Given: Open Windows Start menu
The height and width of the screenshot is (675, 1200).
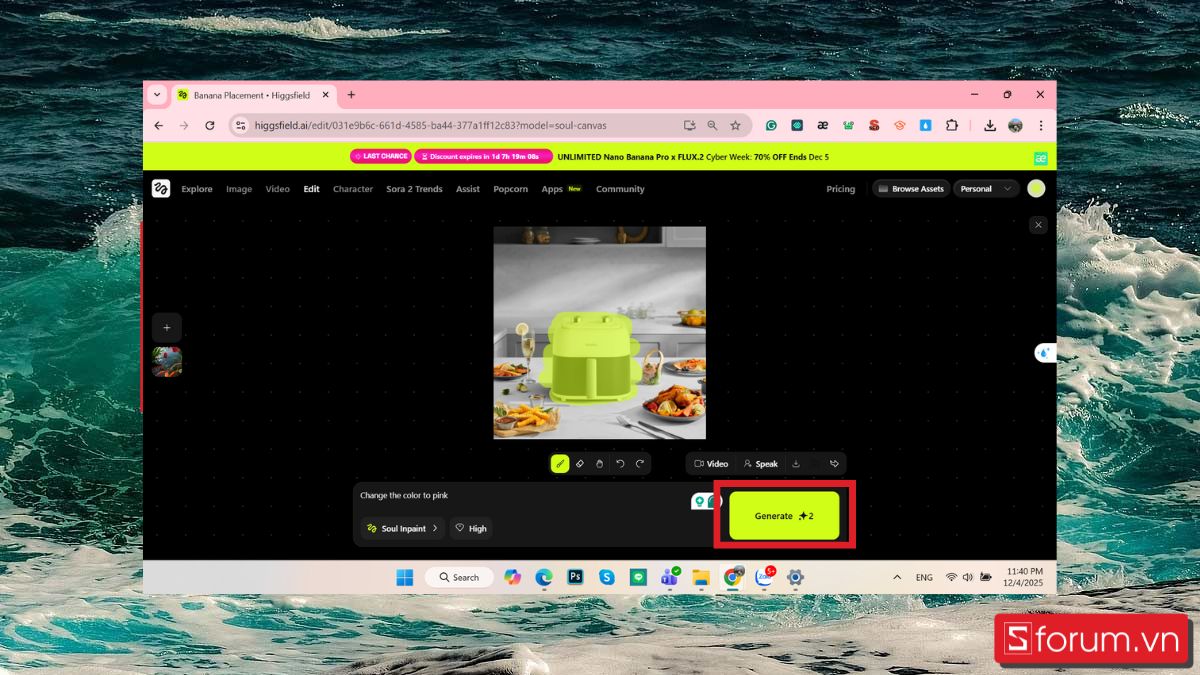Looking at the screenshot, I should (404, 577).
